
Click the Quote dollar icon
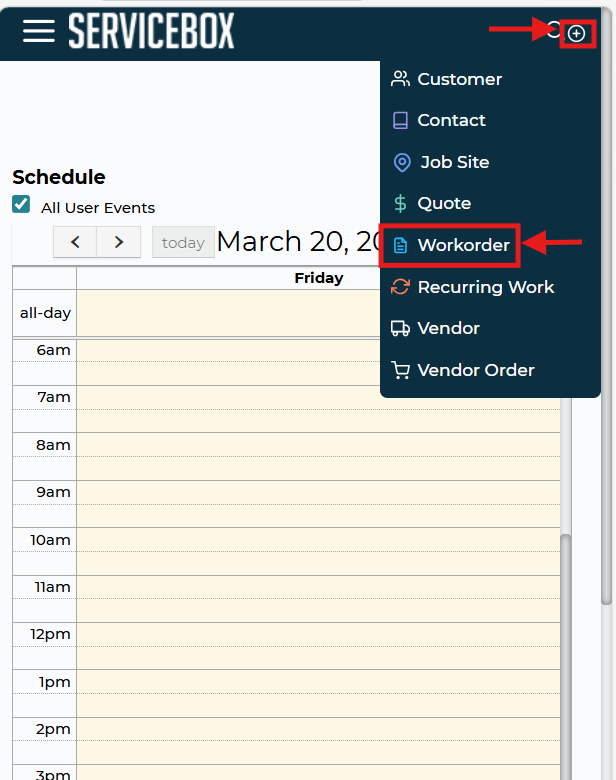(x=401, y=203)
